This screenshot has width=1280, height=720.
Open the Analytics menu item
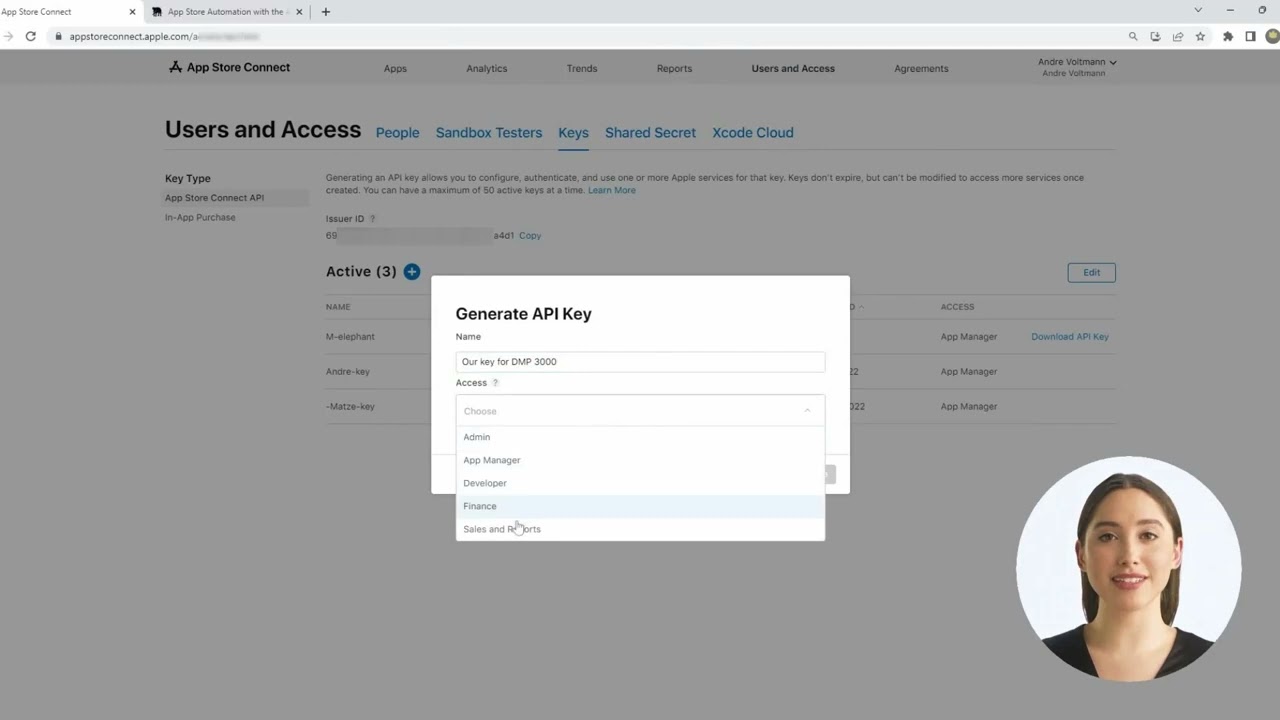click(x=487, y=68)
